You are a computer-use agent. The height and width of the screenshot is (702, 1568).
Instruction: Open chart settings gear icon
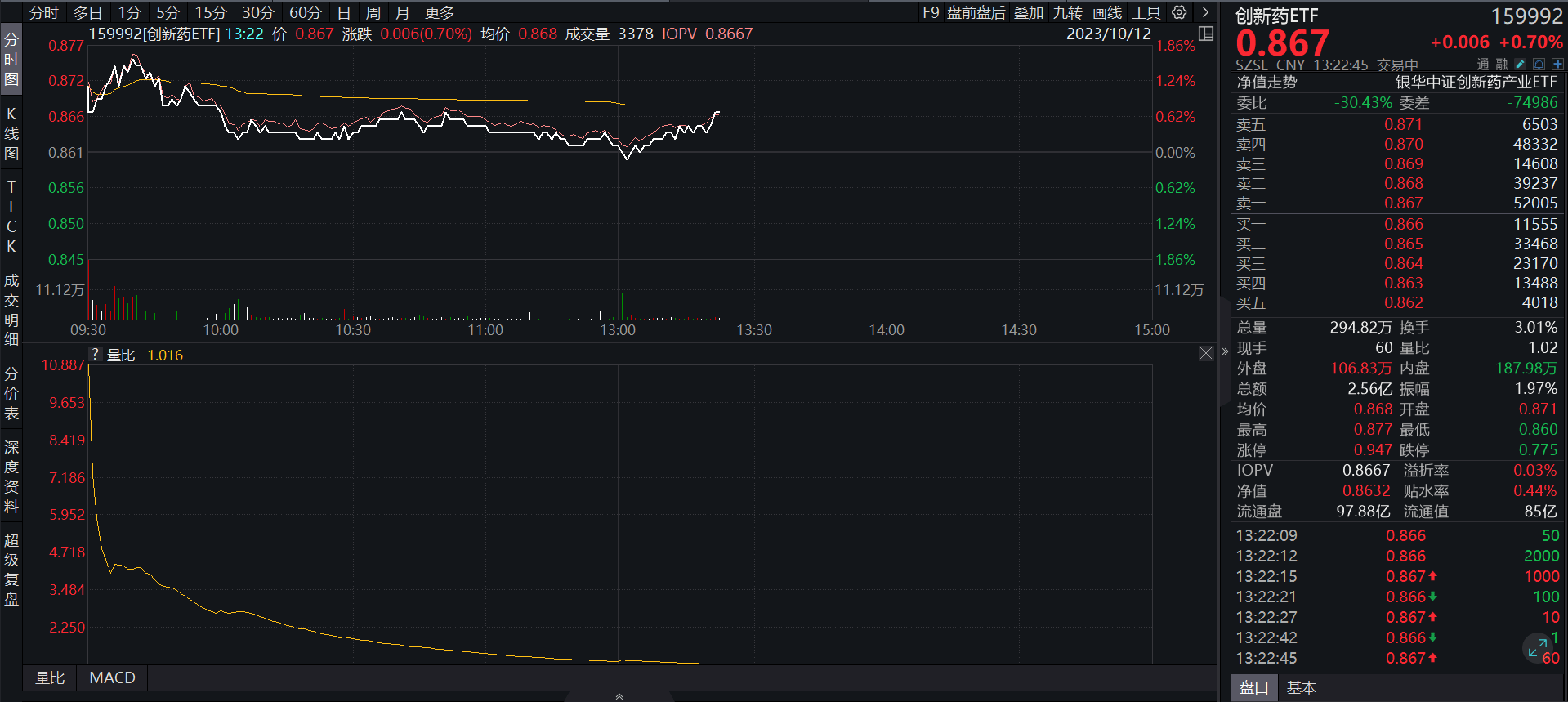(1179, 12)
